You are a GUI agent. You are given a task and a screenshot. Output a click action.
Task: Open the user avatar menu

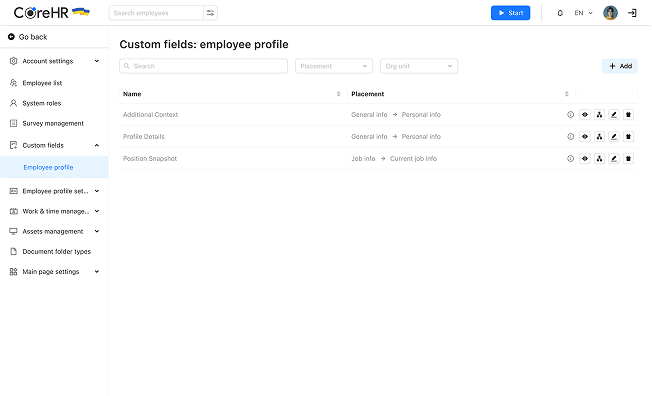(610, 13)
